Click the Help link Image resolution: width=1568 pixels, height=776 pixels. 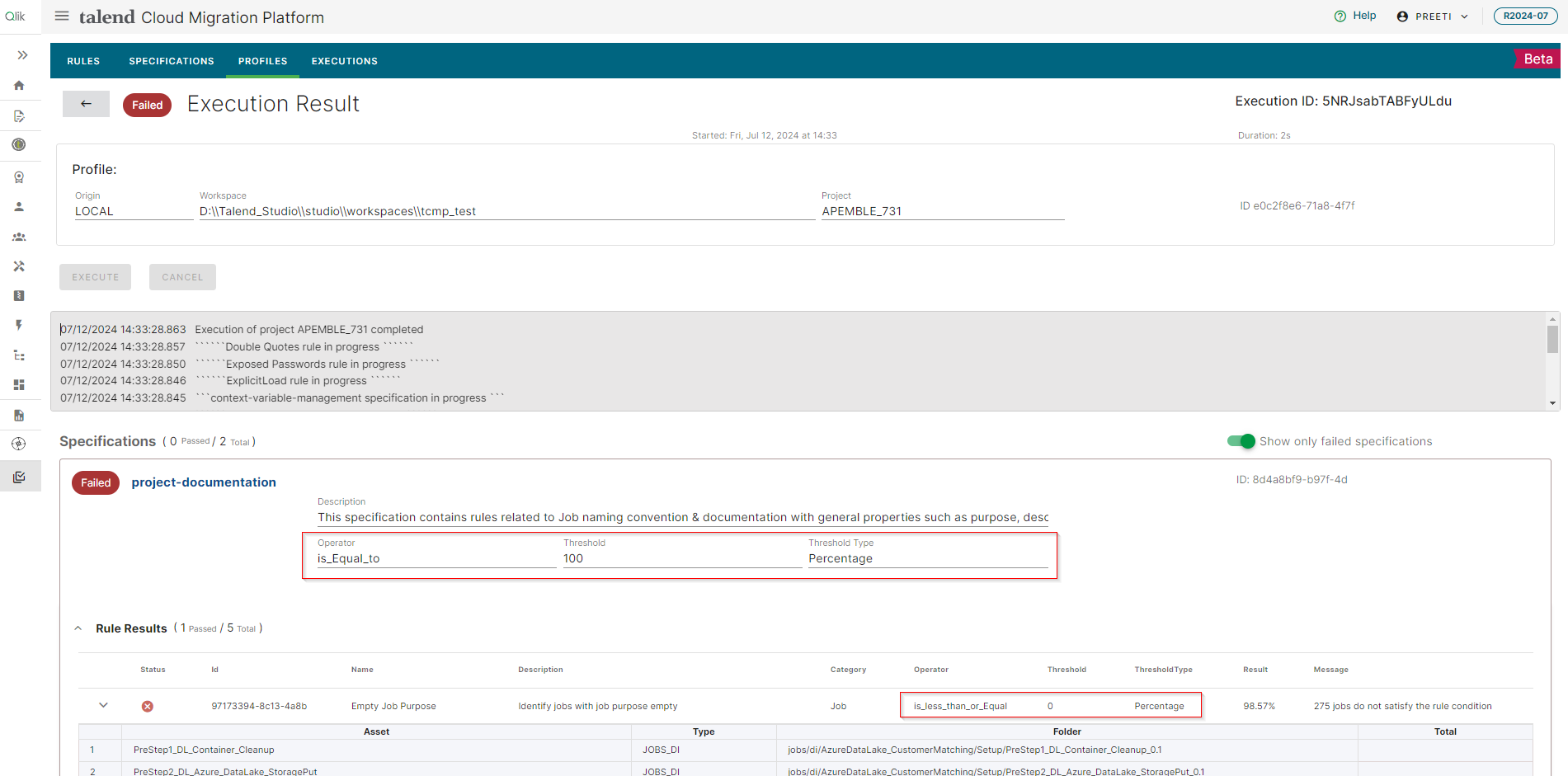[1364, 16]
